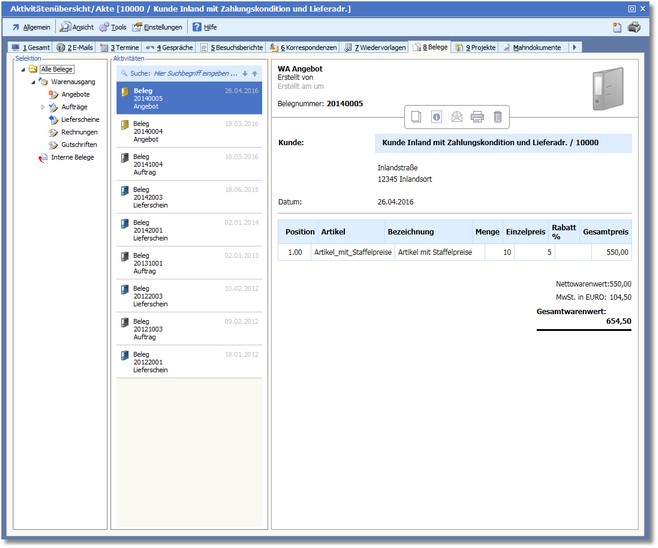Collapse the Alle Belege root node

point(21,69)
